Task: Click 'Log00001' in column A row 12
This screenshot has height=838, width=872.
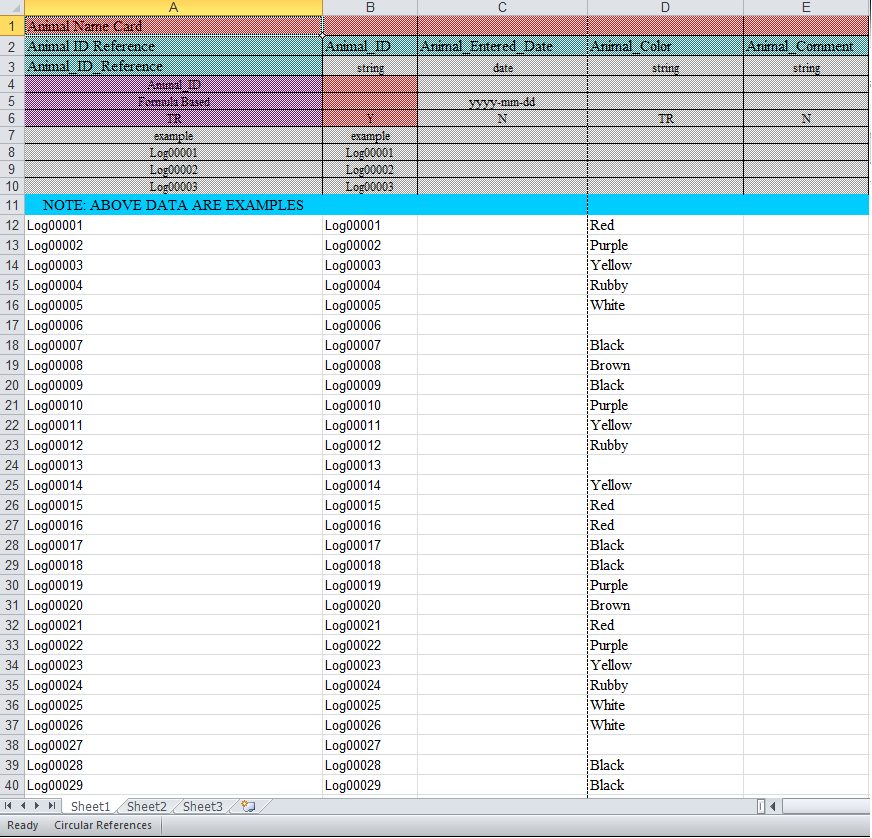Action: click(174, 225)
